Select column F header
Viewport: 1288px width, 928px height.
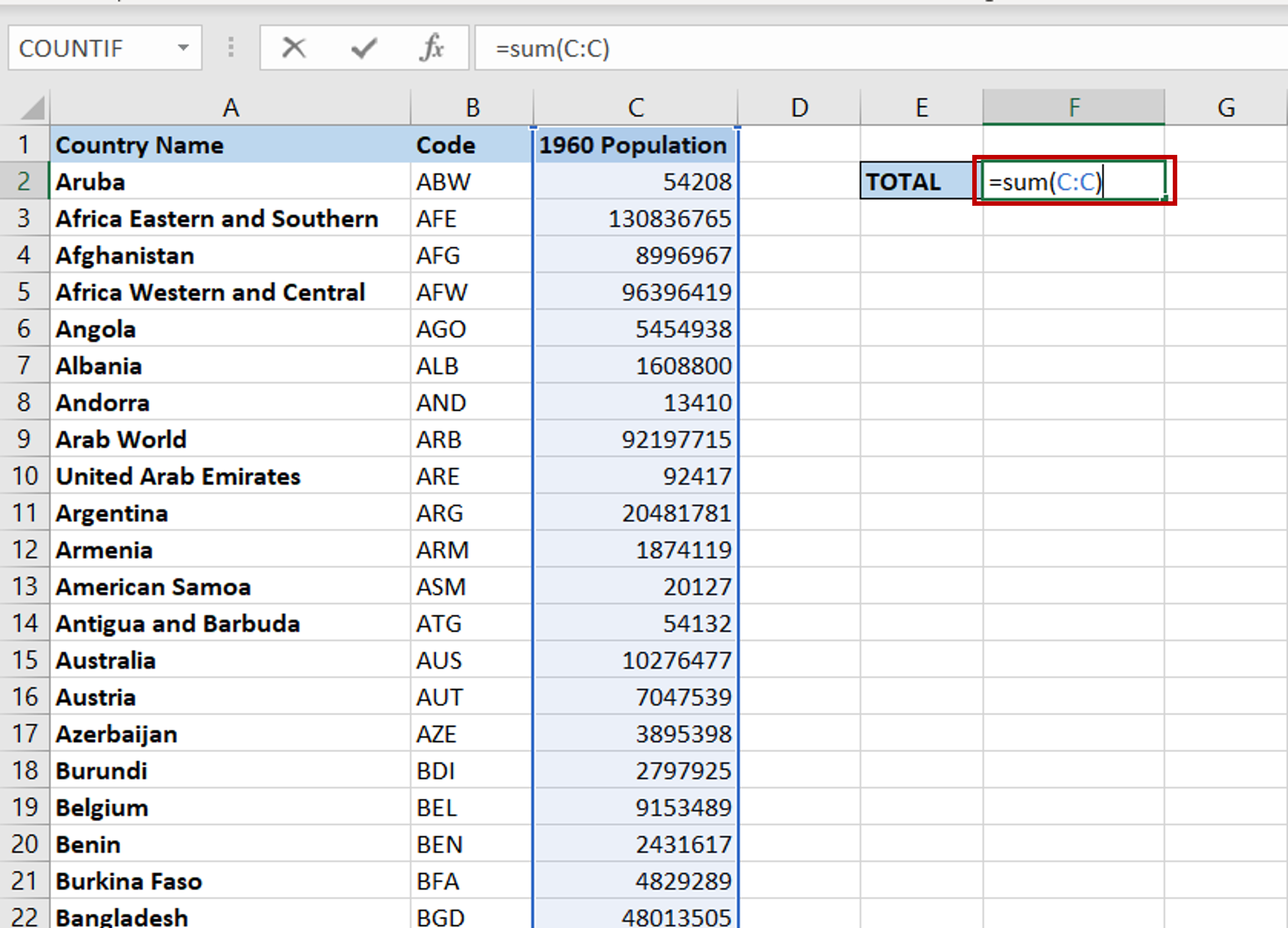pos(1073,107)
